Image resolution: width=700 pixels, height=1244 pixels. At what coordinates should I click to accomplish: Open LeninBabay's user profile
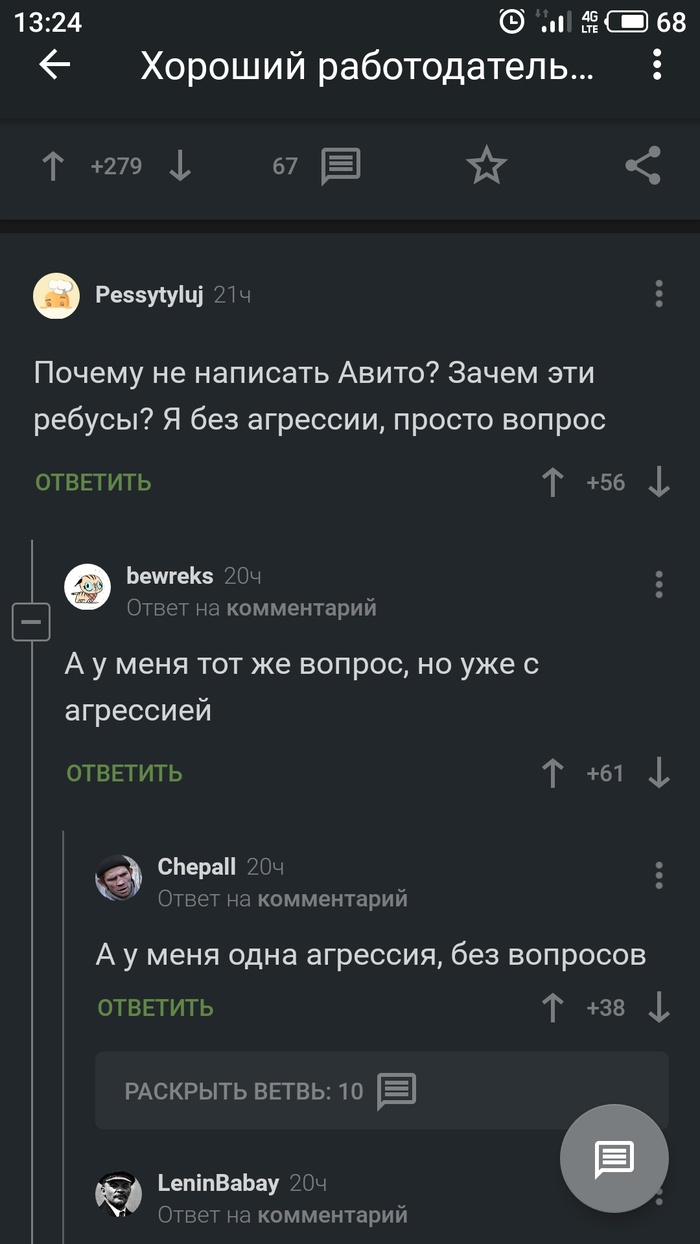point(219,1182)
